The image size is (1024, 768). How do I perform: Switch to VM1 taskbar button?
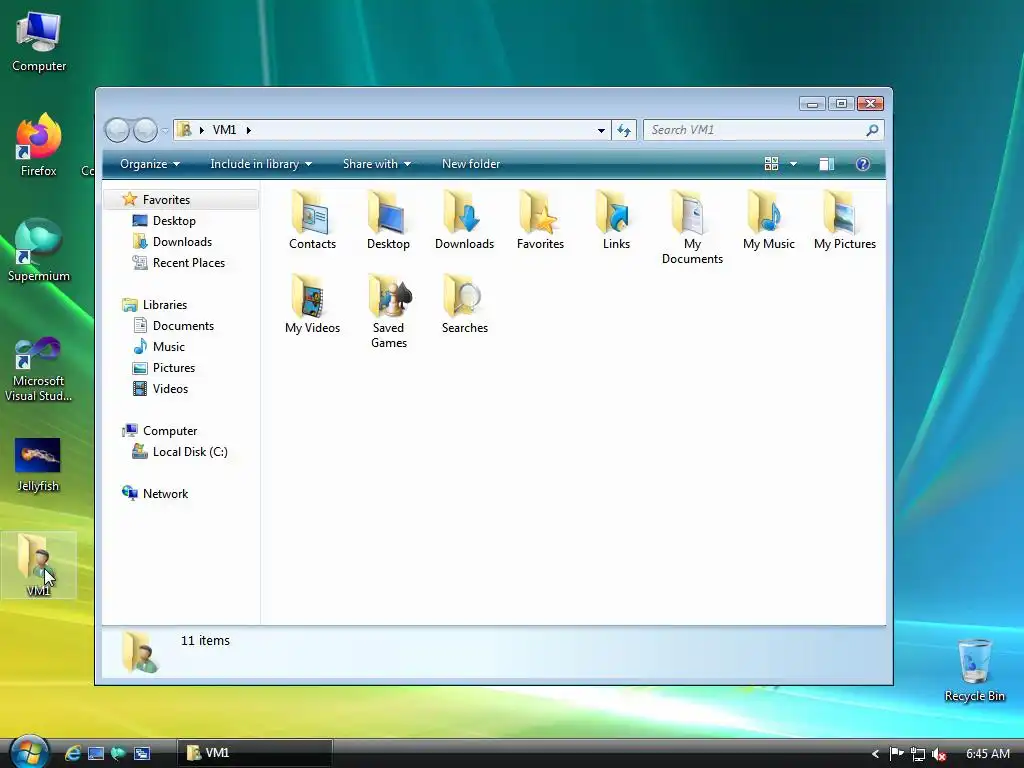point(254,753)
